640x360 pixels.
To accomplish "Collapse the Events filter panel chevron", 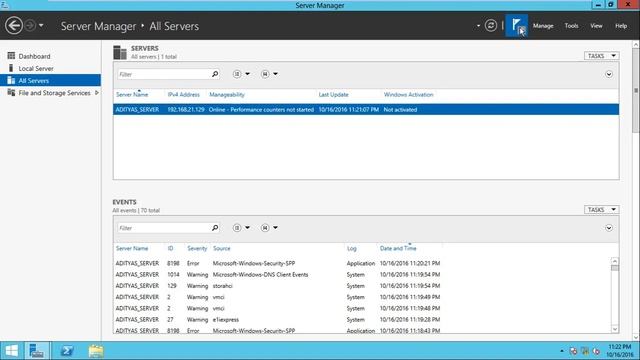I will (609, 228).
